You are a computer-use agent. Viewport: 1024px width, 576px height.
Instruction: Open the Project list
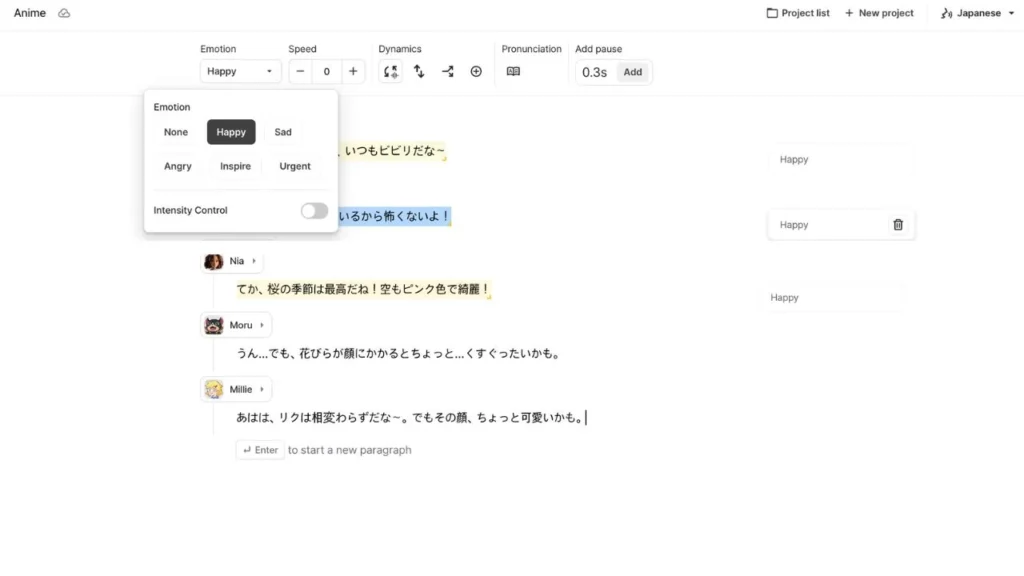click(797, 13)
